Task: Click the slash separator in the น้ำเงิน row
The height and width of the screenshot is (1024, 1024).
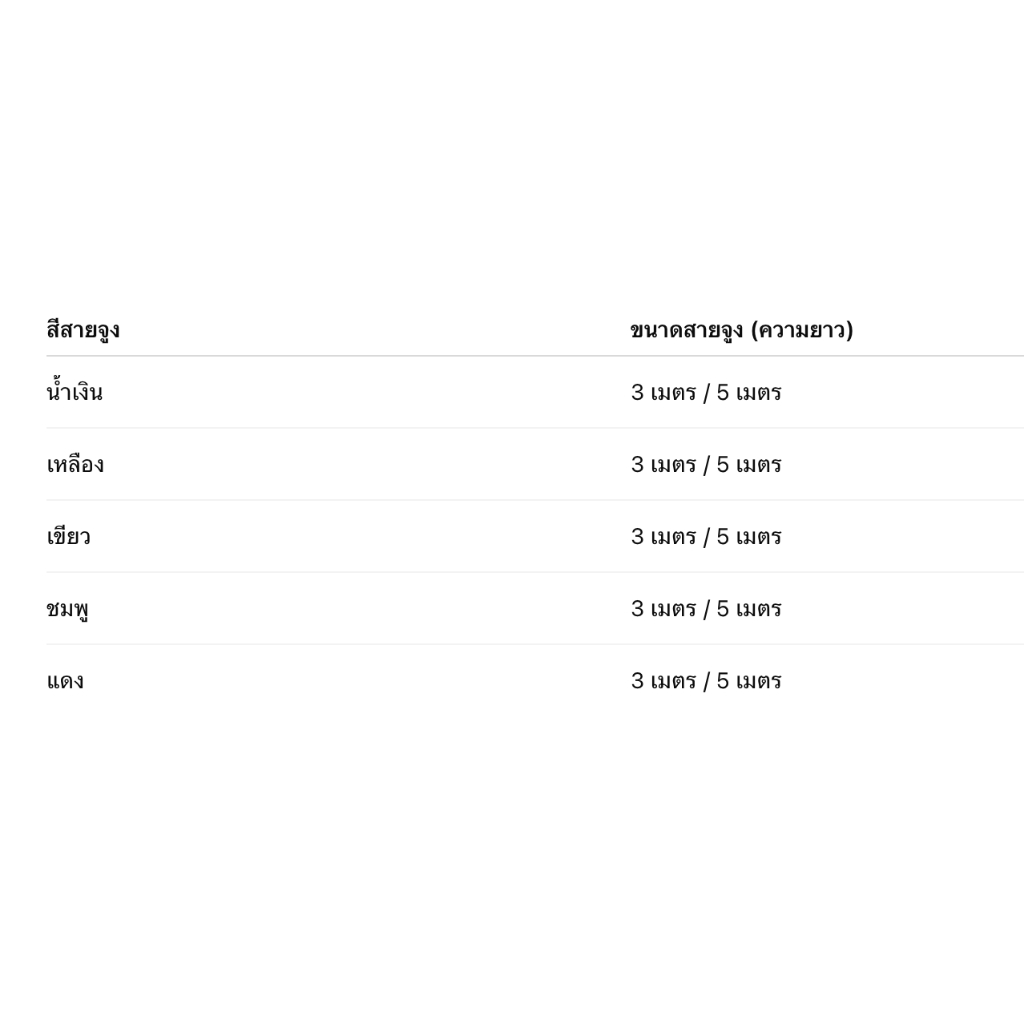Action: click(x=706, y=393)
